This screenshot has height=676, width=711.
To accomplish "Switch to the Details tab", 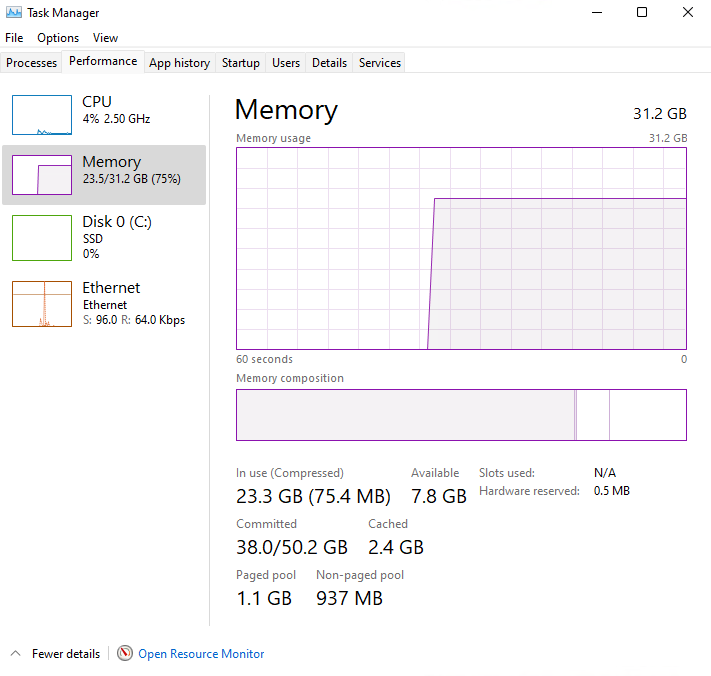I will pos(329,63).
